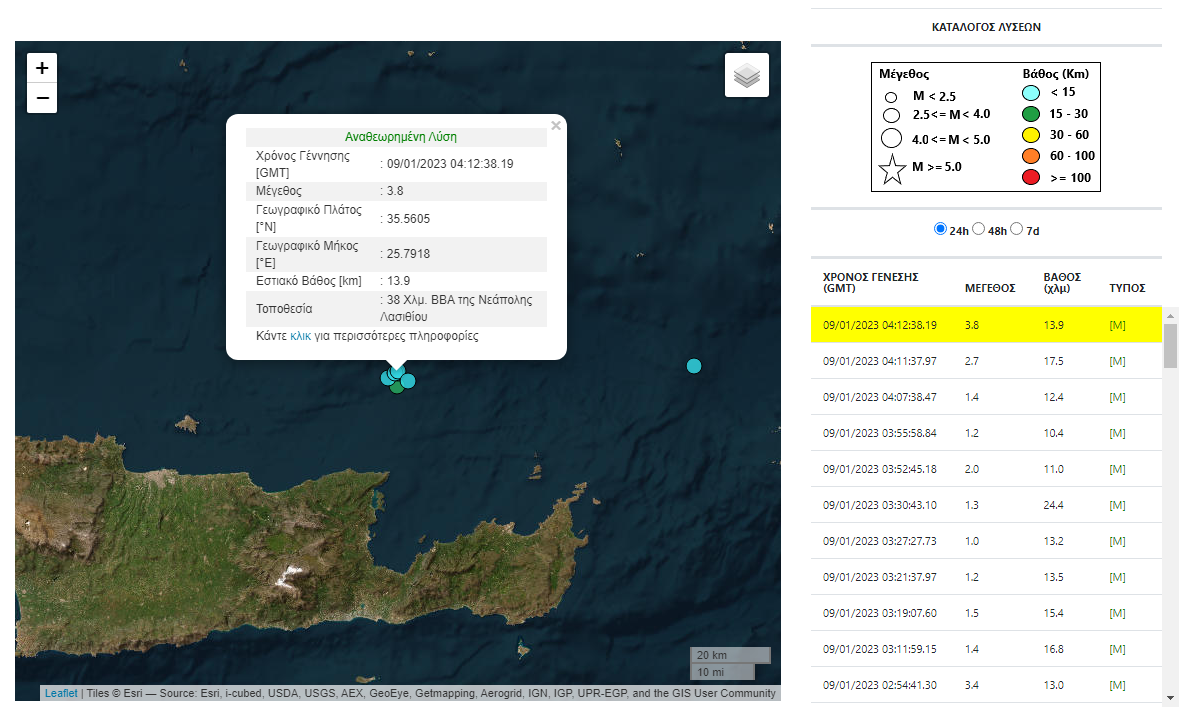The image size is (1194, 728).
Task: Select catalog row 09/01/2023 03:30:43.10
Action: click(x=986, y=505)
